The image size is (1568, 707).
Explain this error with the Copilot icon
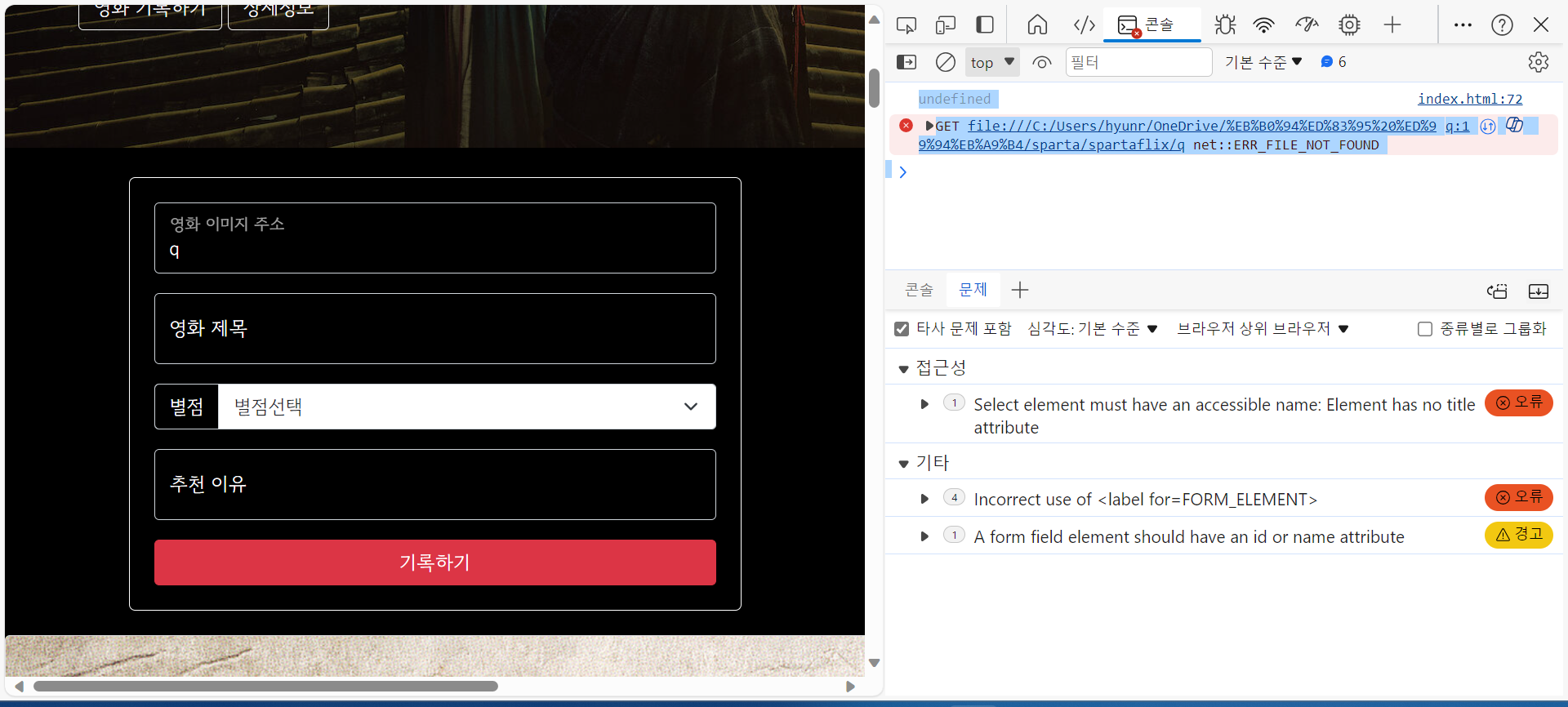pyautogui.click(x=1514, y=125)
